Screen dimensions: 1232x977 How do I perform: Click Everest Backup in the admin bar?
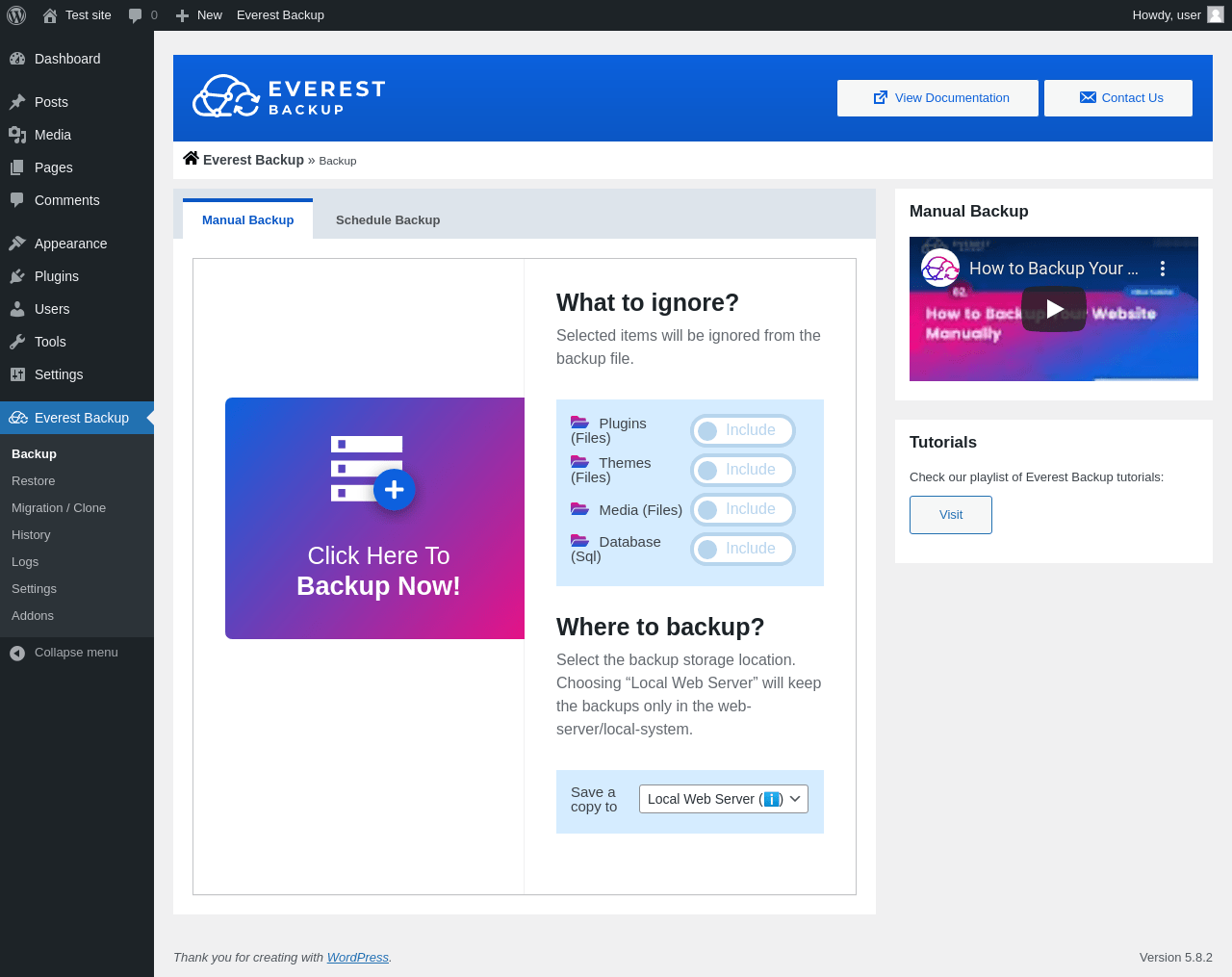click(x=280, y=15)
